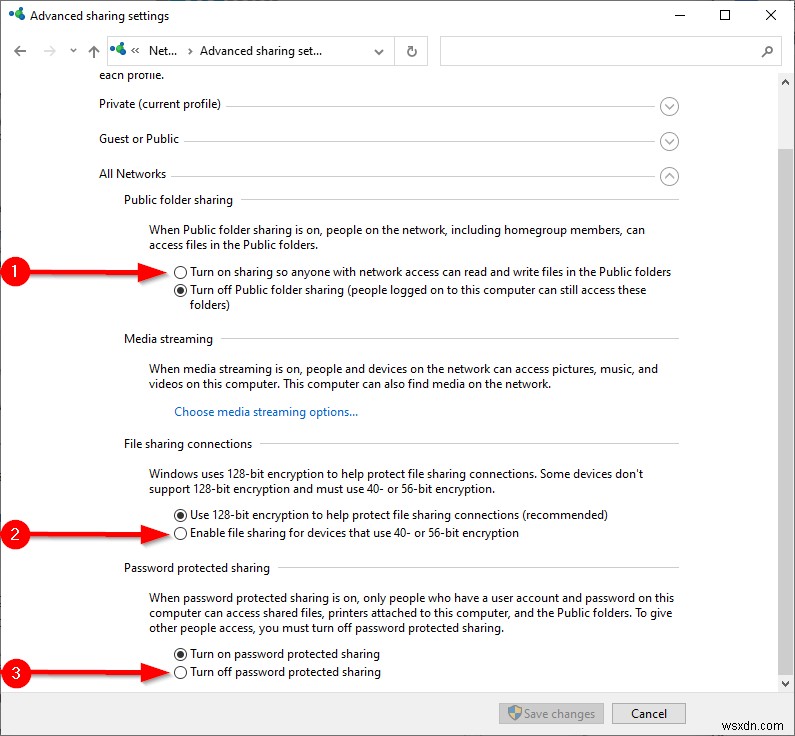
Task: Minimize the Advanced sharing settings window
Action: [680, 15]
